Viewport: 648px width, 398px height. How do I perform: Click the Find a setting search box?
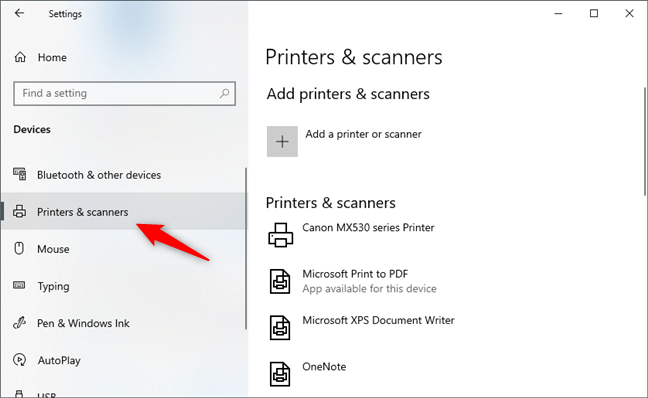[x=124, y=93]
